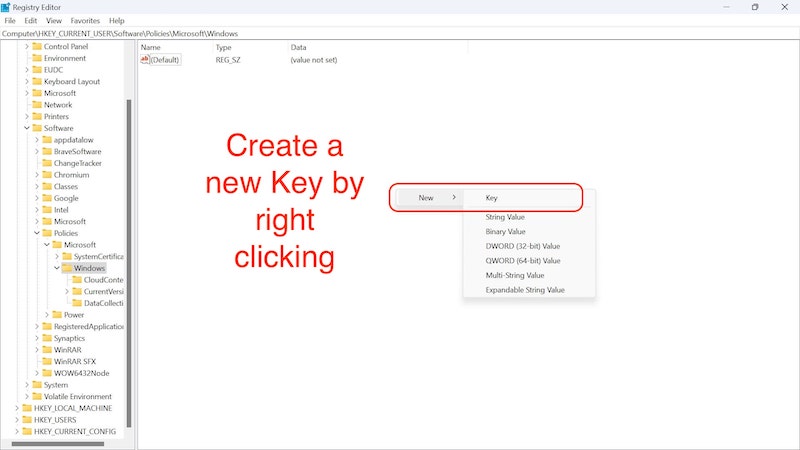
Task: Expand the HKEY_LOCAL_MACHINE hive
Action: tap(17, 408)
